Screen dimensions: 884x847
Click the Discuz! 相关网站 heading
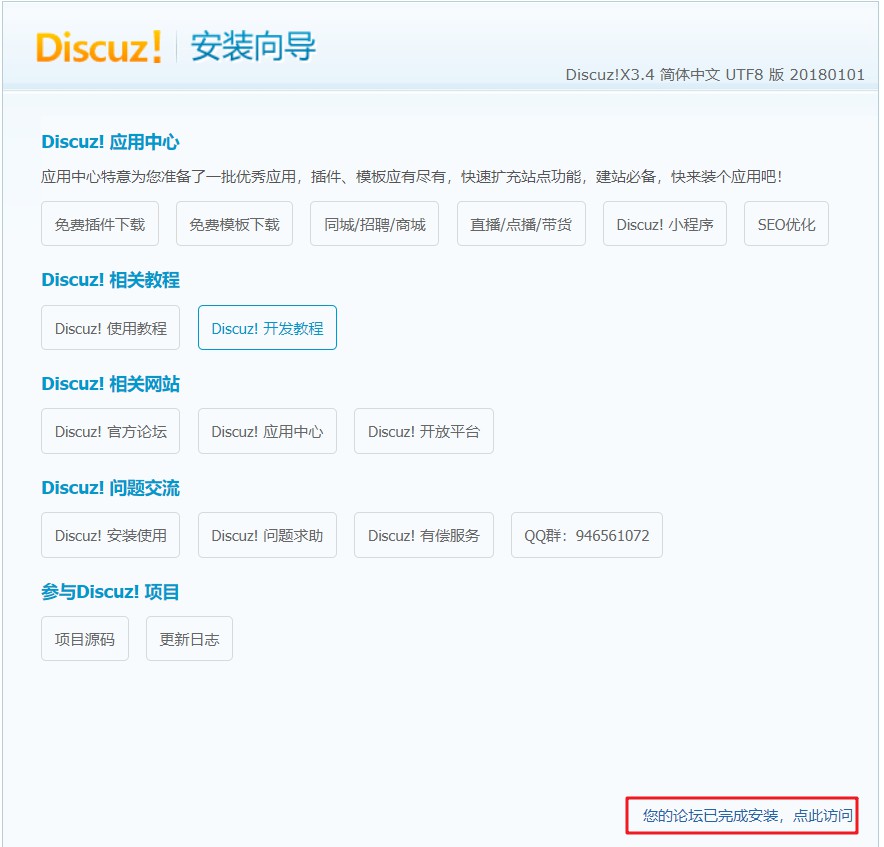[110, 383]
